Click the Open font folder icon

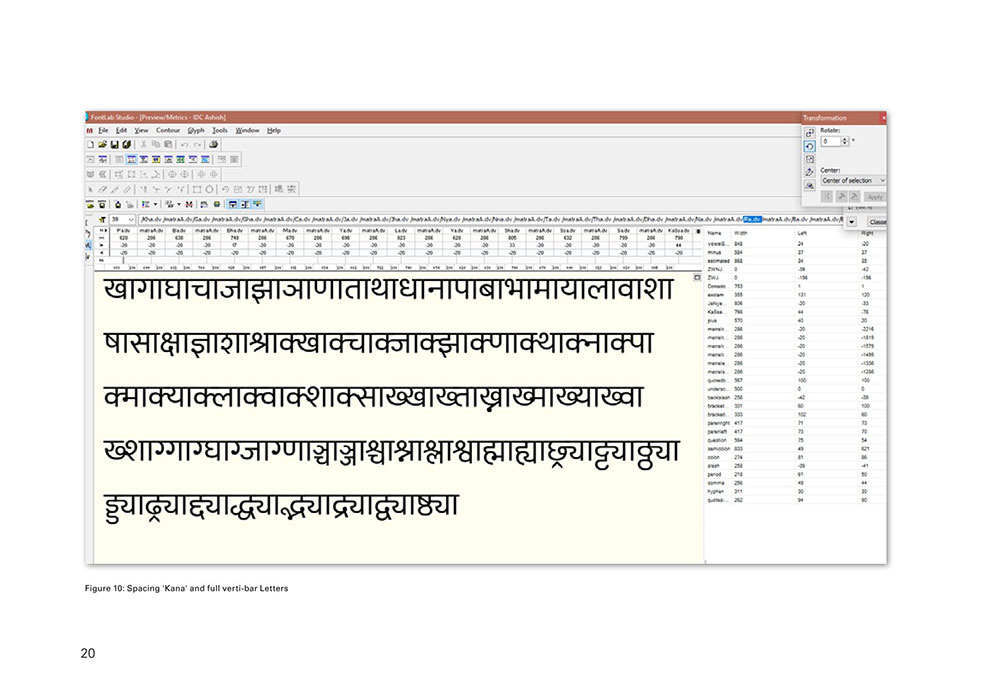coord(103,145)
